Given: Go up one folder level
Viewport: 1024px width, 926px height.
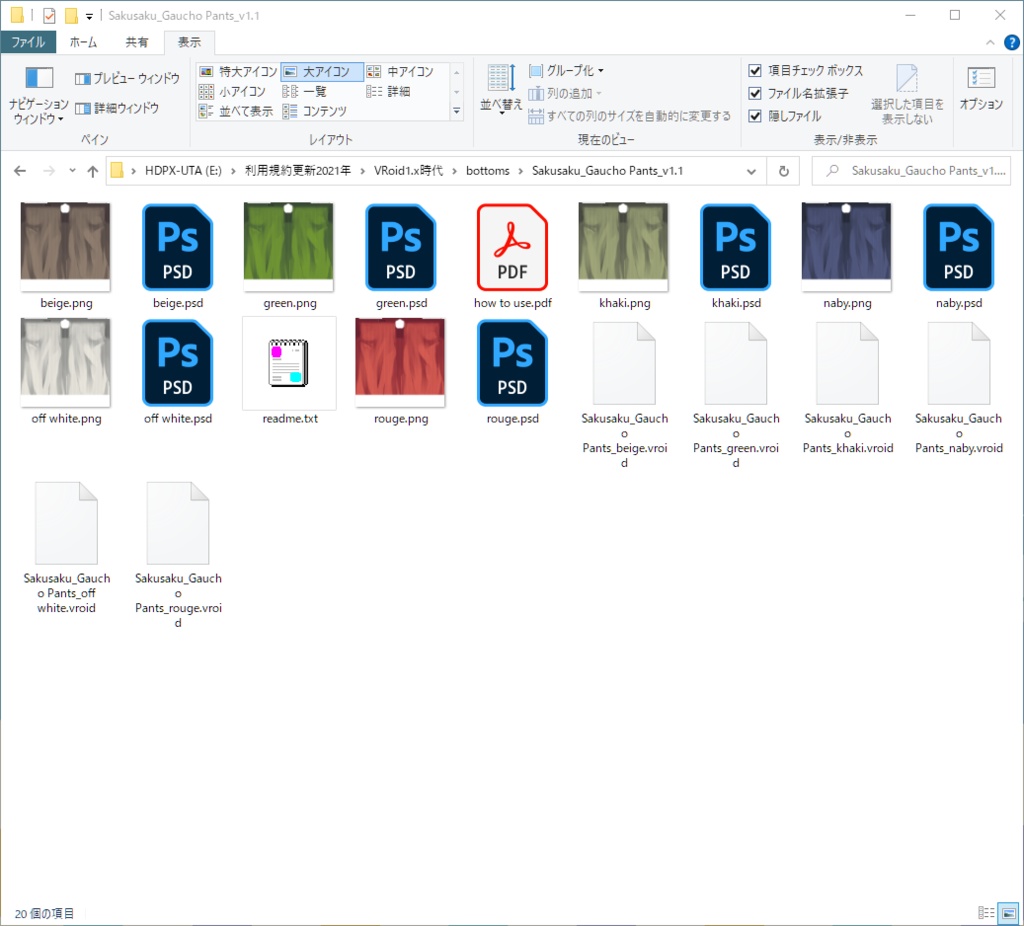Looking at the screenshot, I should click(x=93, y=171).
